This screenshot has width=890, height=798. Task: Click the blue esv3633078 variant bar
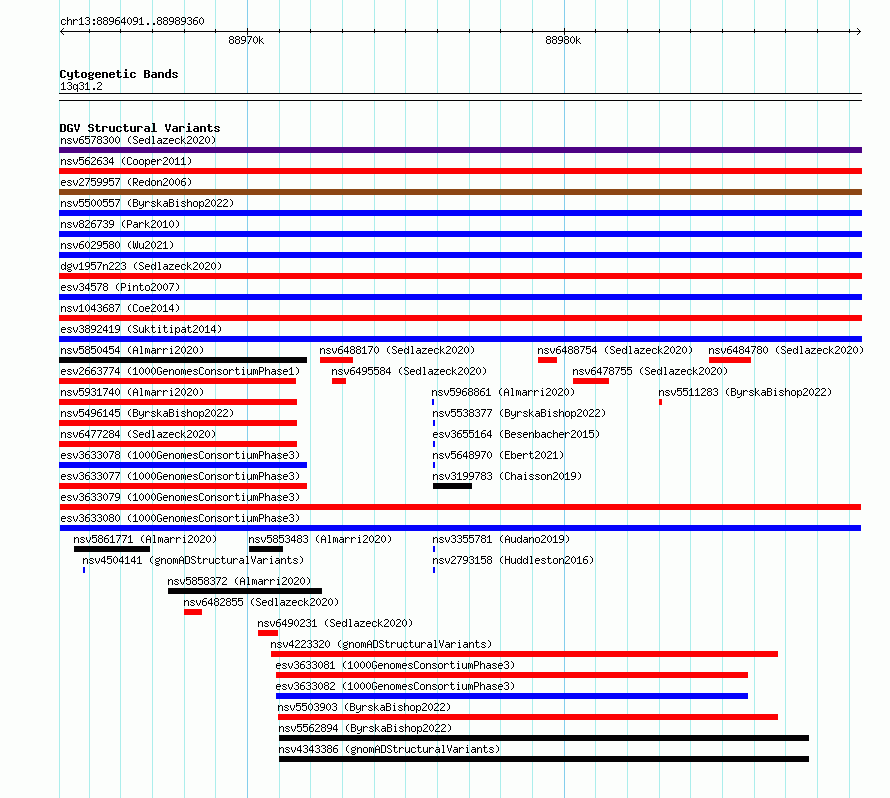click(183, 465)
